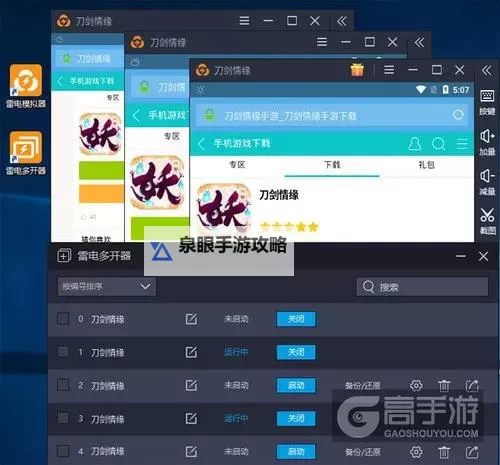Image resolution: width=500 pixels, height=465 pixels.
Task: Check the box for instance 0
Action: [63, 319]
